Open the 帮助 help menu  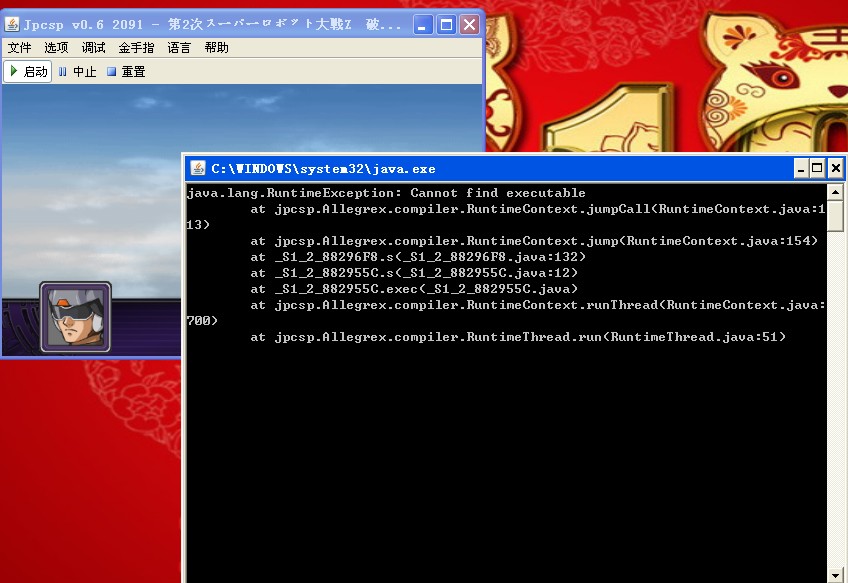coord(216,48)
